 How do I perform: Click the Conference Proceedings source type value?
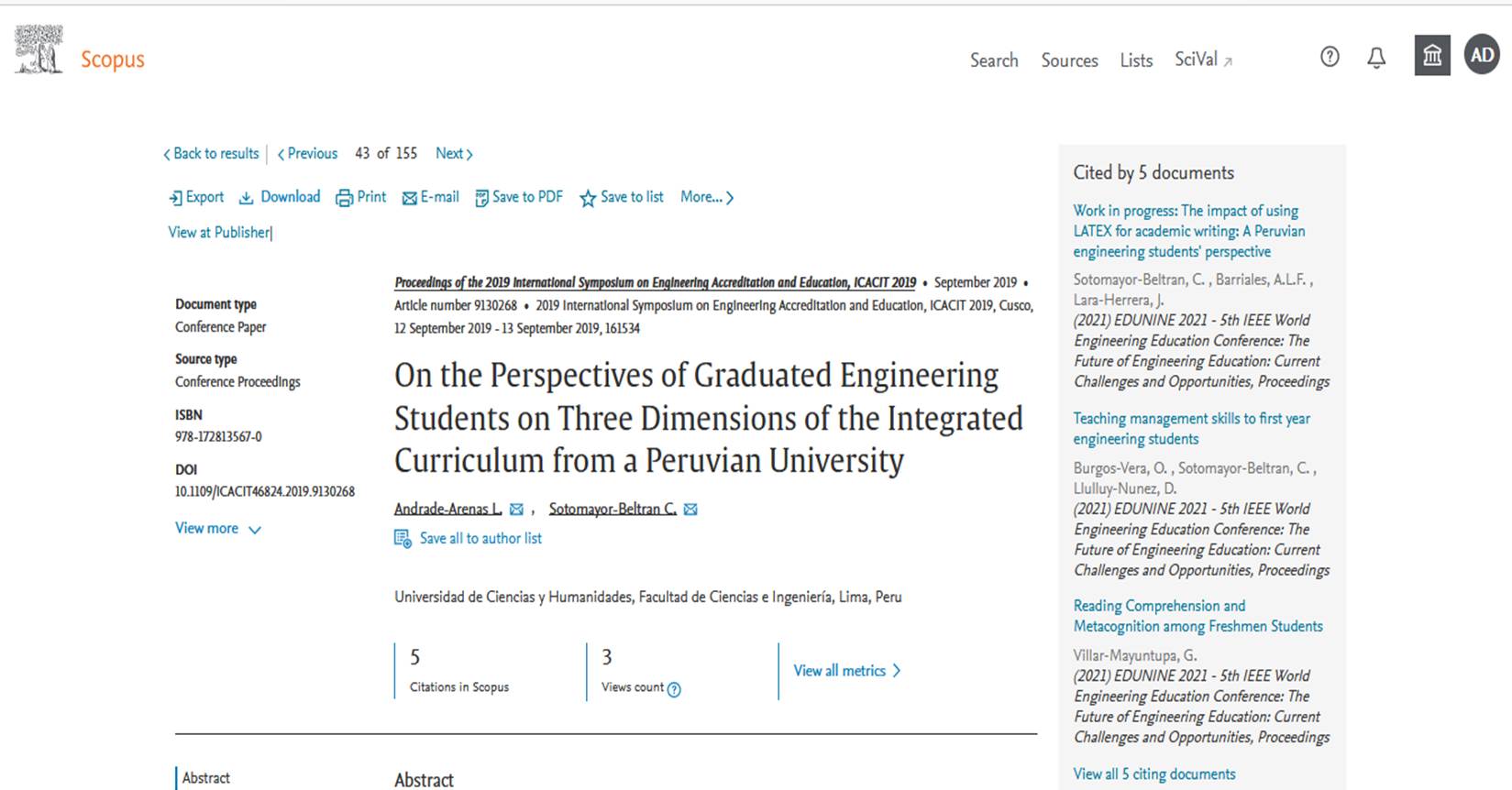click(237, 382)
